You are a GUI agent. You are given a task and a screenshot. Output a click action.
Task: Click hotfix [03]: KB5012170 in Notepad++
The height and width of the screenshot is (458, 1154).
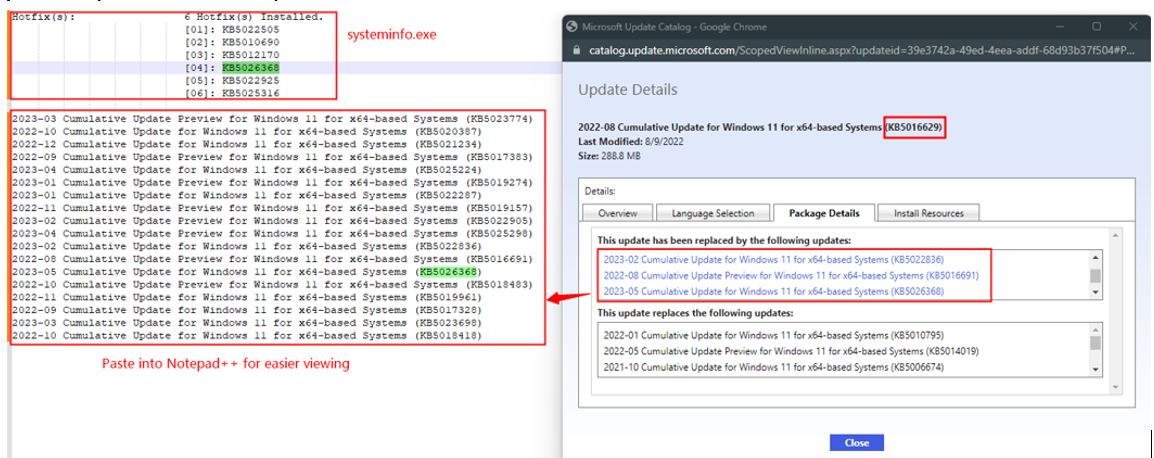(x=233, y=55)
